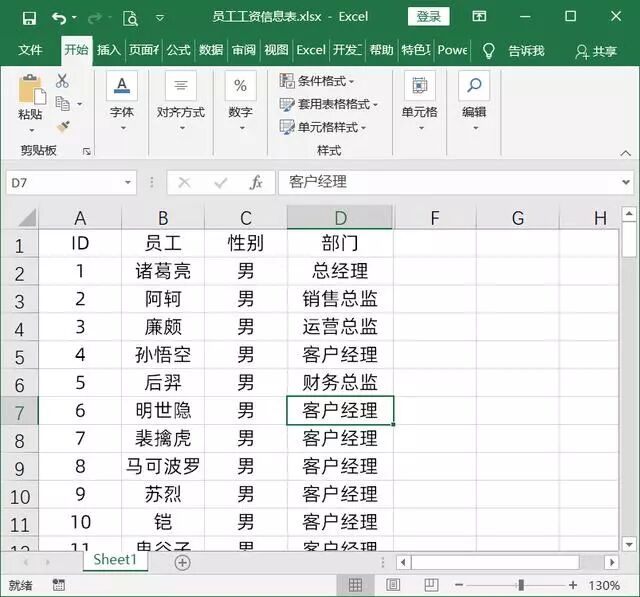The image size is (640, 597).
Task: Select cell containing 马可波罗
Action: tap(163, 466)
